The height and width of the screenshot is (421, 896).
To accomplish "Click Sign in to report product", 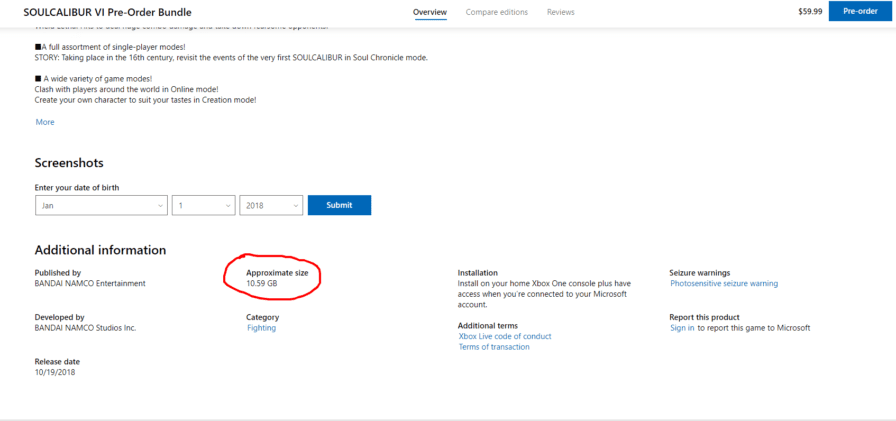I will [682, 328].
